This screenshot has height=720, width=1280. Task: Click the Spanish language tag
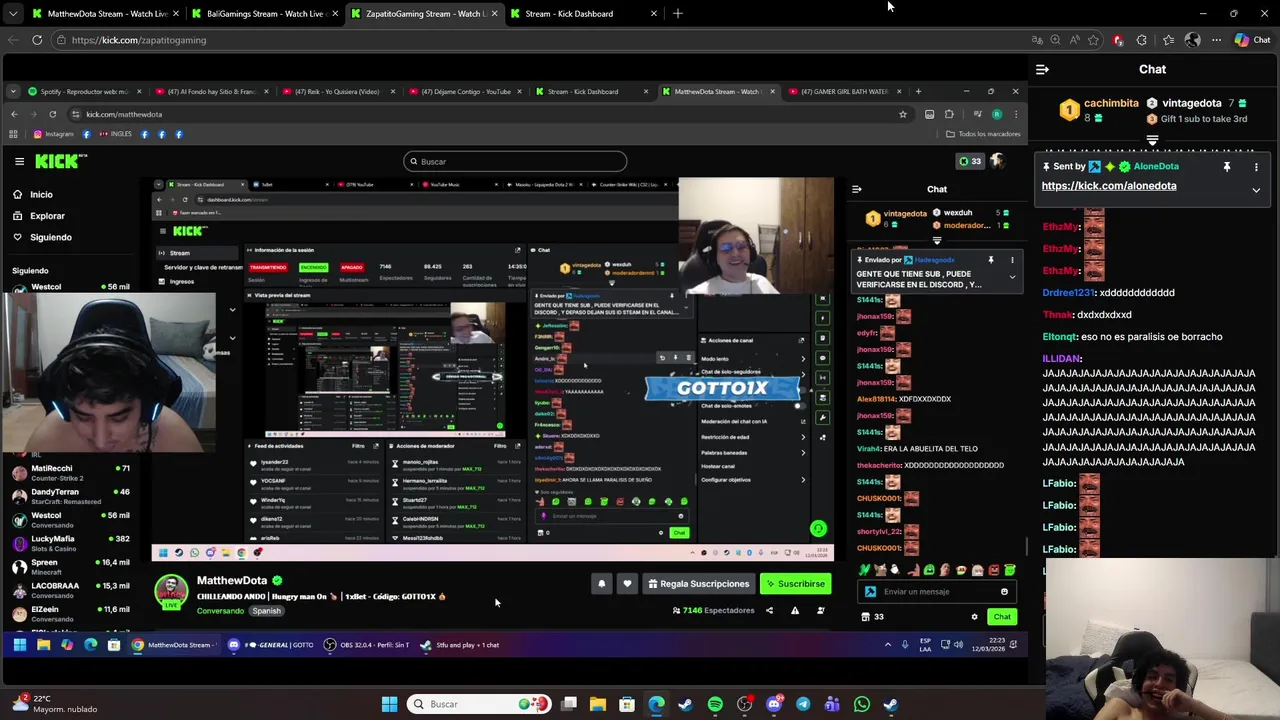[x=266, y=611]
